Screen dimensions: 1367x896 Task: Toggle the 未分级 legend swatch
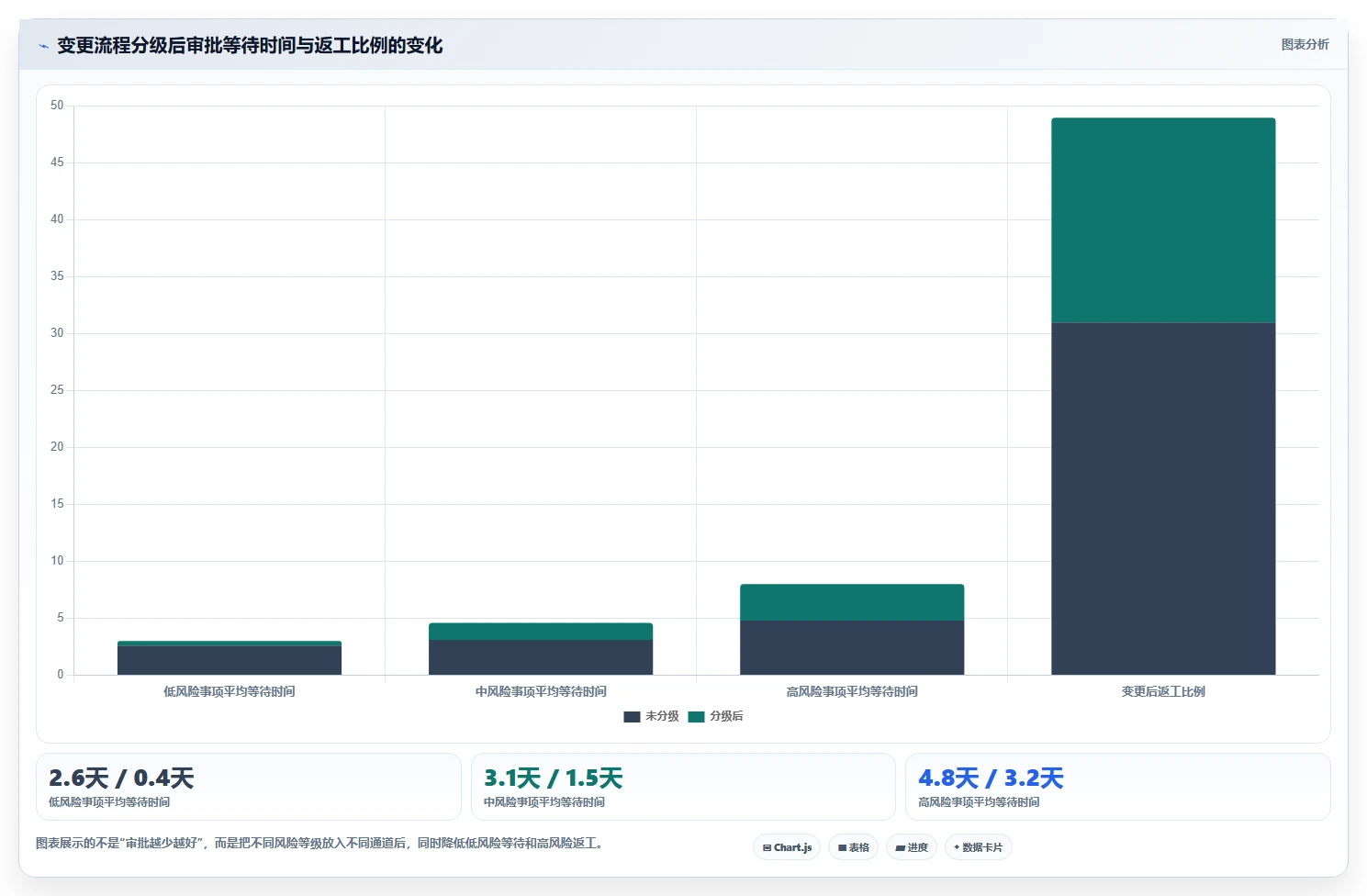click(632, 717)
